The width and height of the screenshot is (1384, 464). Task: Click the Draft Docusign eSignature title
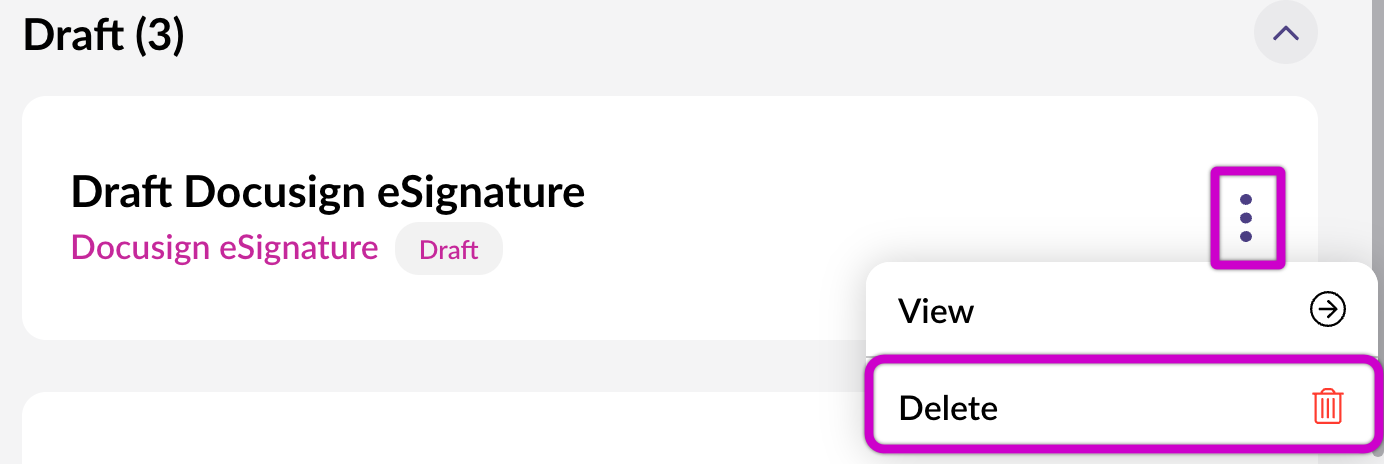pos(327,191)
